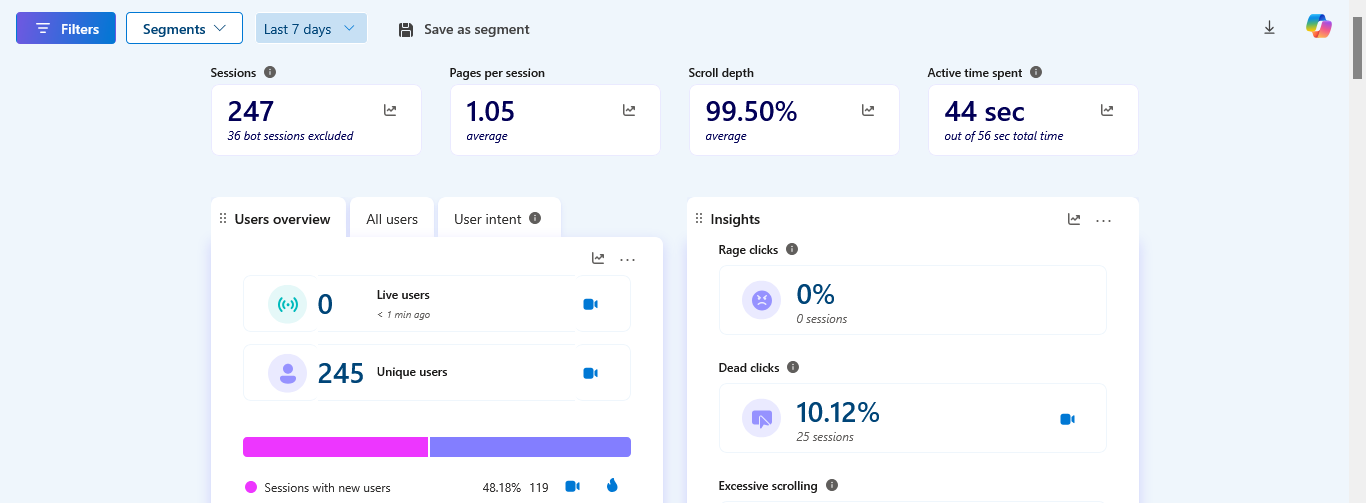Image resolution: width=1366 pixels, height=503 pixels.
Task: Open the trend chart icon in Scroll depth card
Action: [x=868, y=110]
